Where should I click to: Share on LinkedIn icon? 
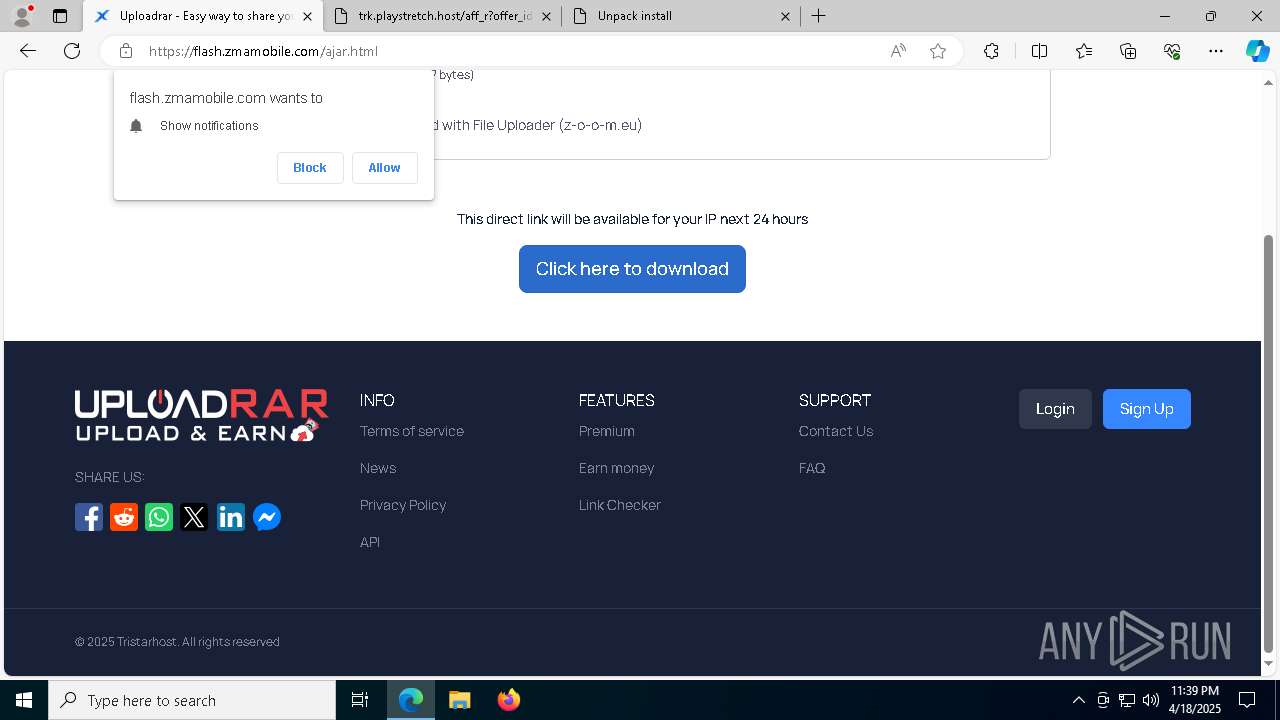231,517
